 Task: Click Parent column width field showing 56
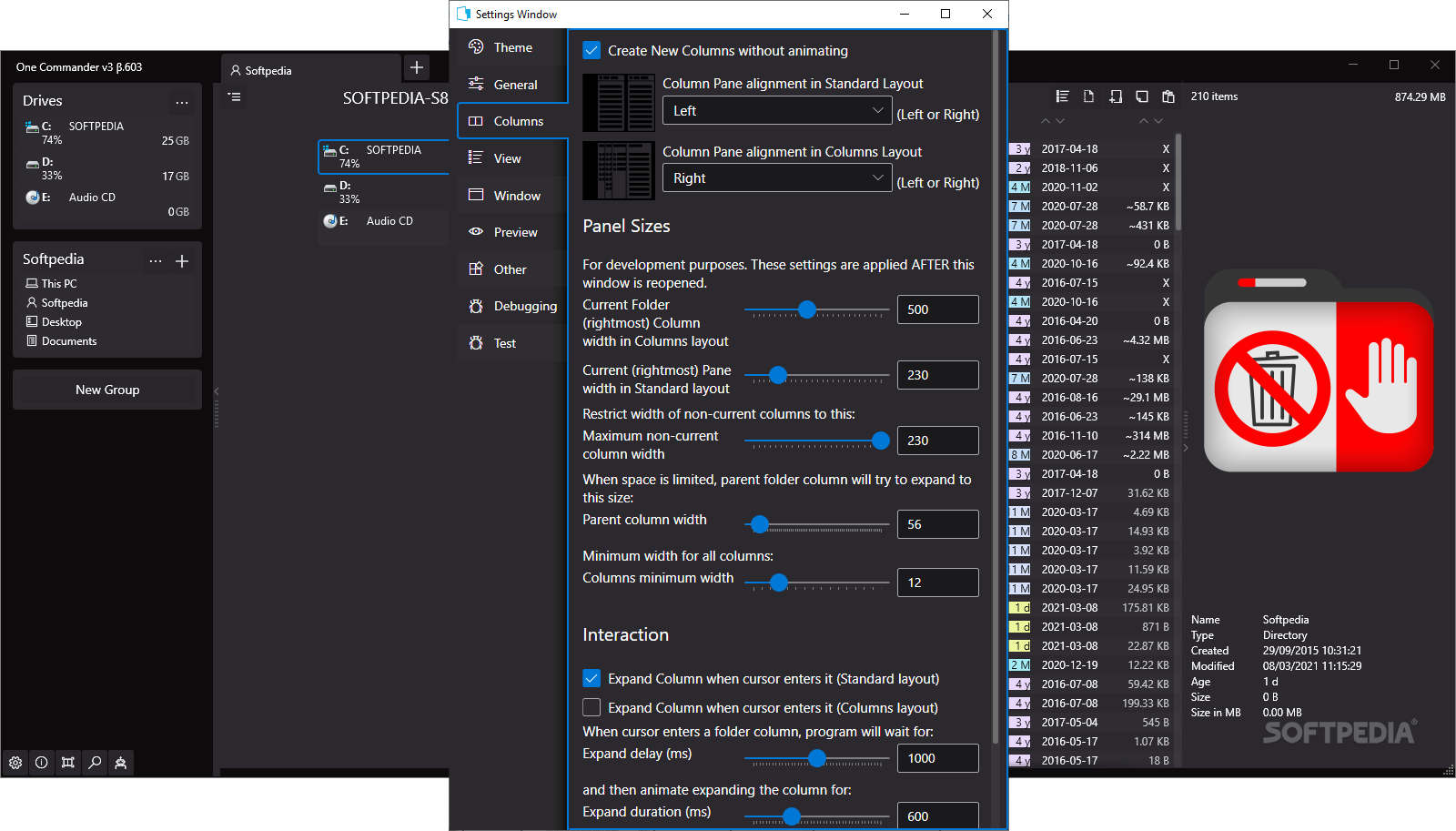tap(938, 524)
